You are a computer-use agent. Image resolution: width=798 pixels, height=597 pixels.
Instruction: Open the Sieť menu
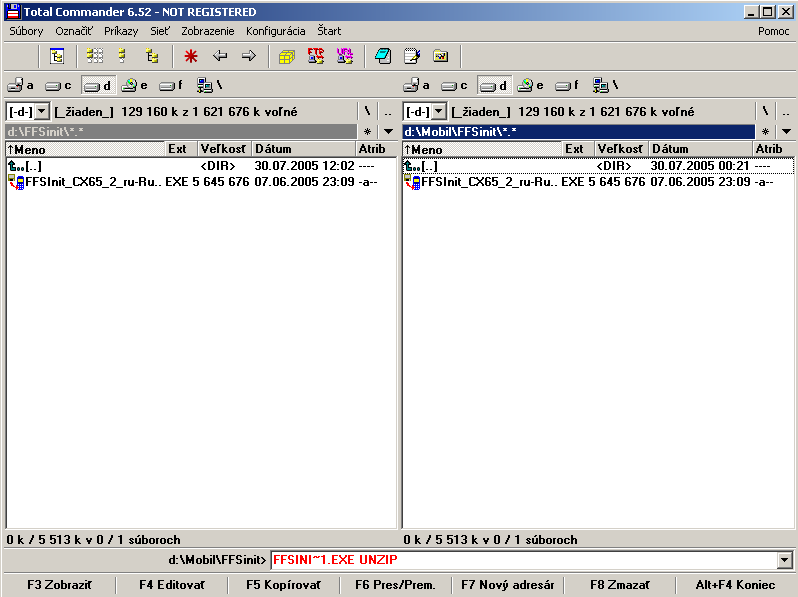160,31
